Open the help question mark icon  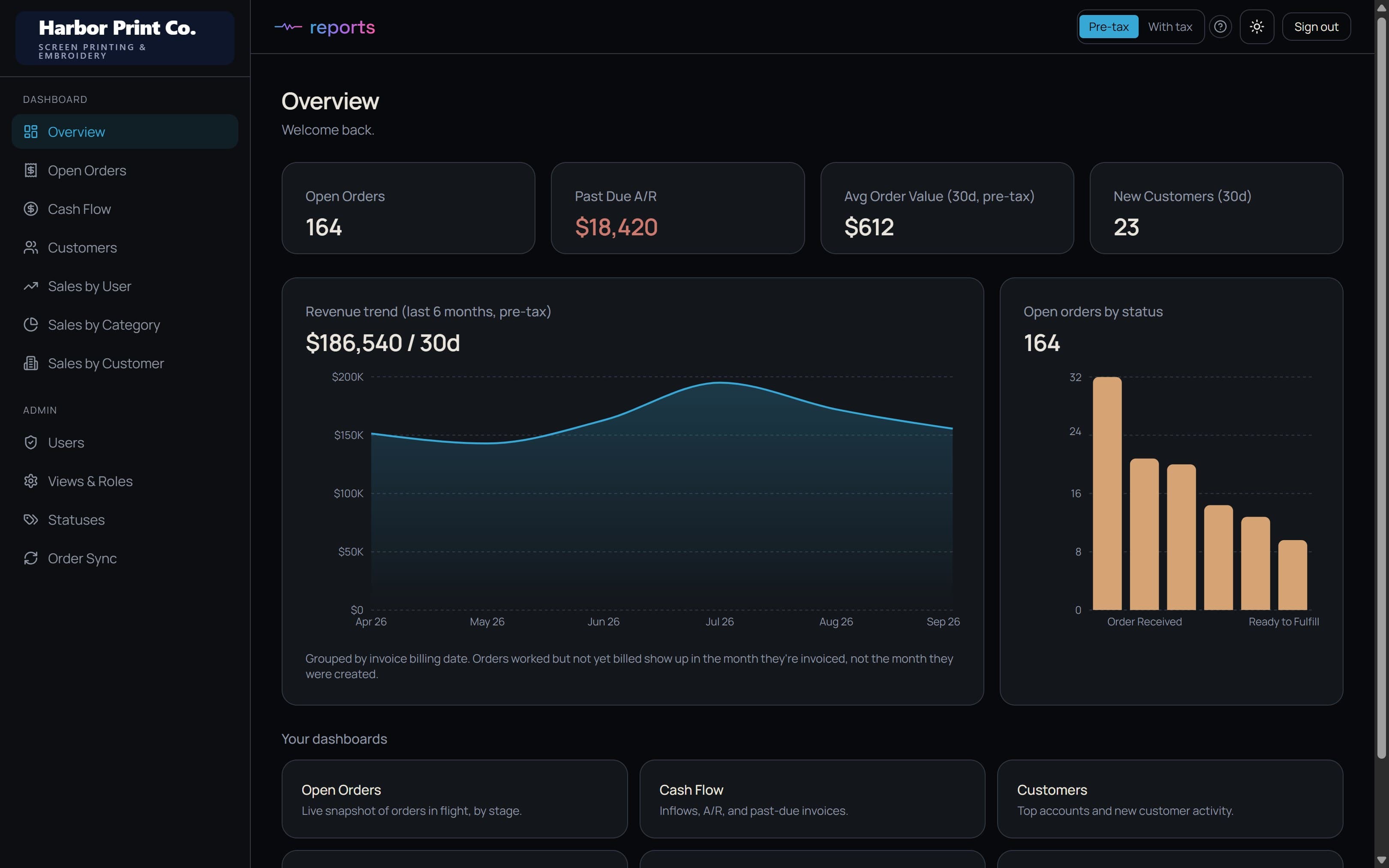tap(1220, 27)
